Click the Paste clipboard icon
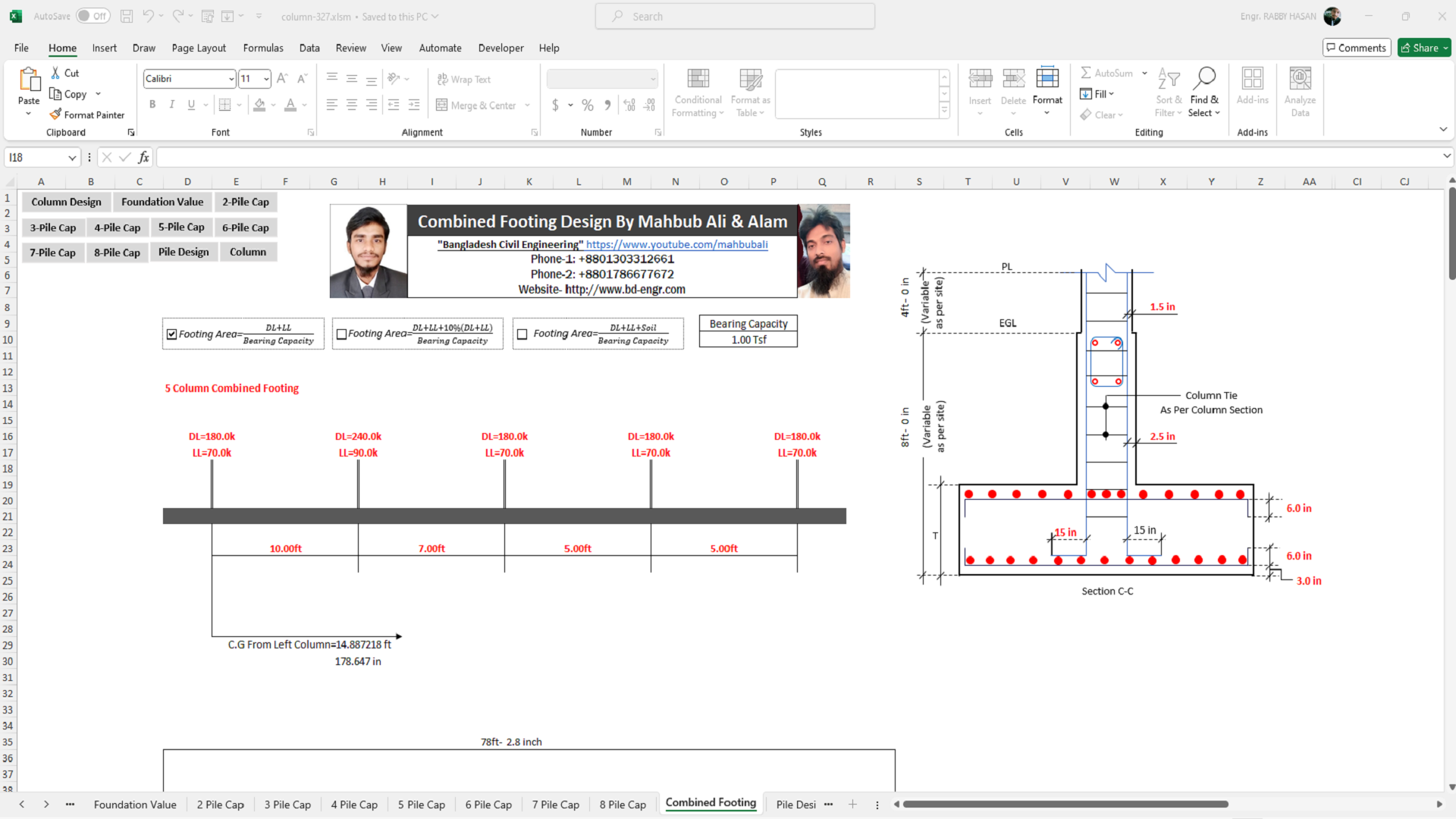Screen dimensions: 1456x819 29,79
